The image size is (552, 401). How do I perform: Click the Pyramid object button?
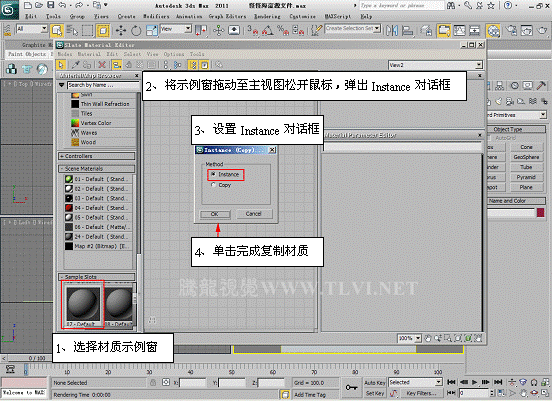526,177
